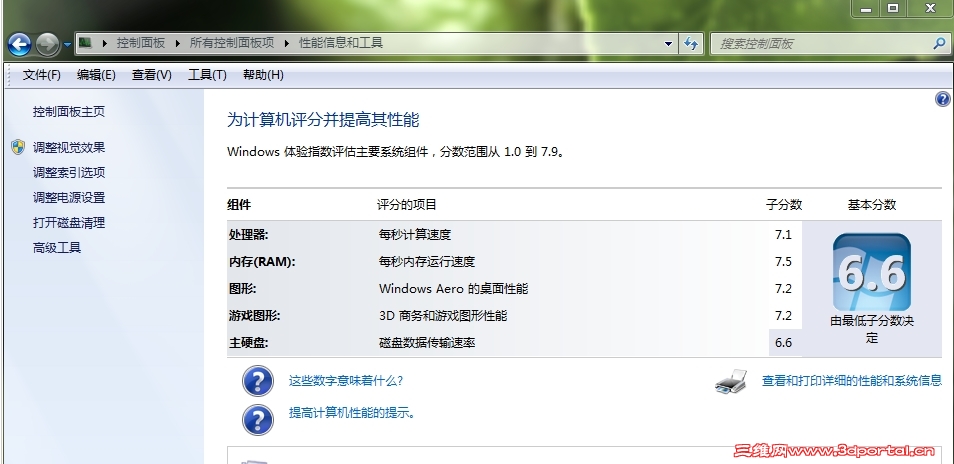Open 高级工具 link
This screenshot has width=954, height=464.
(x=57, y=248)
